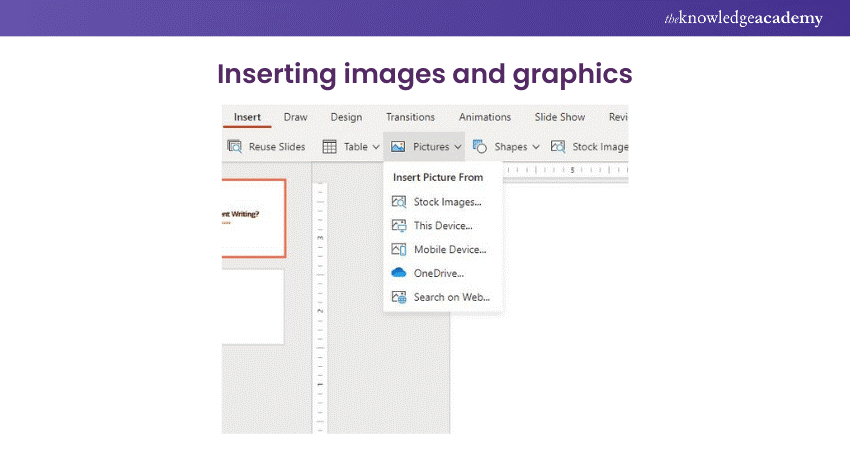Image resolution: width=850 pixels, height=450 pixels.
Task: Go to the Transitions tab
Action: pos(410,117)
